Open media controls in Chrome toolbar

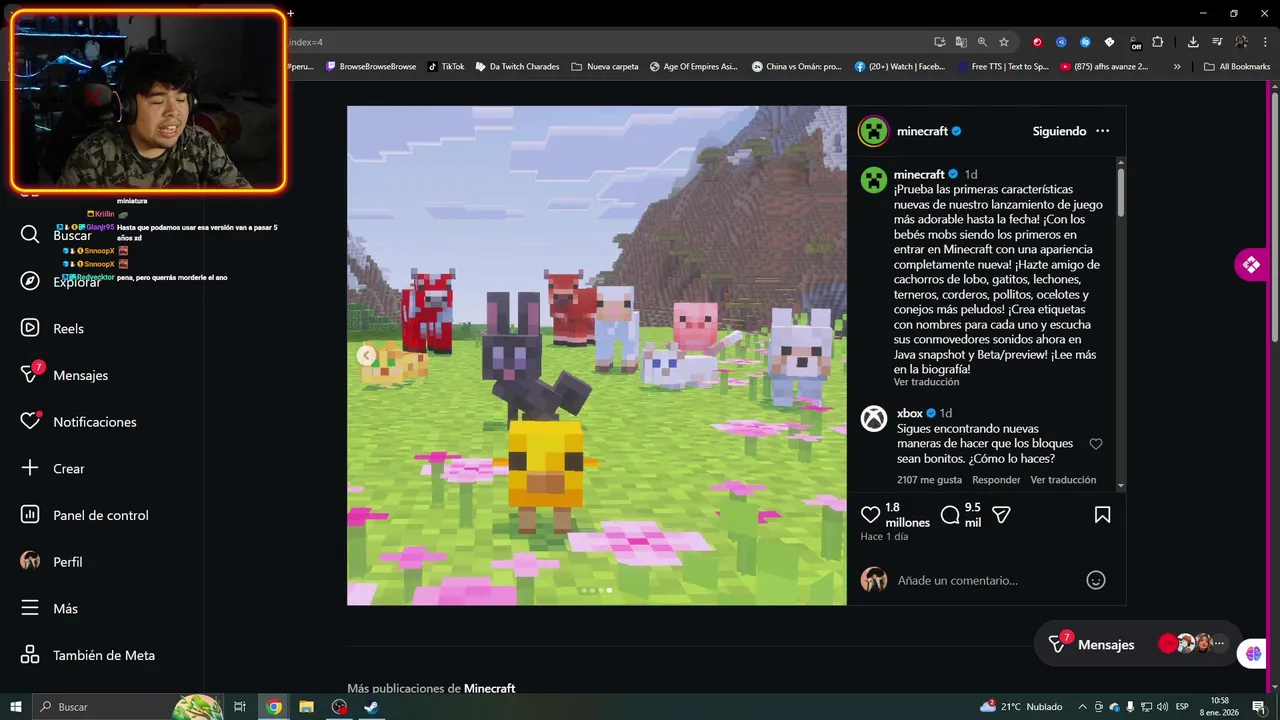pos(1217,42)
